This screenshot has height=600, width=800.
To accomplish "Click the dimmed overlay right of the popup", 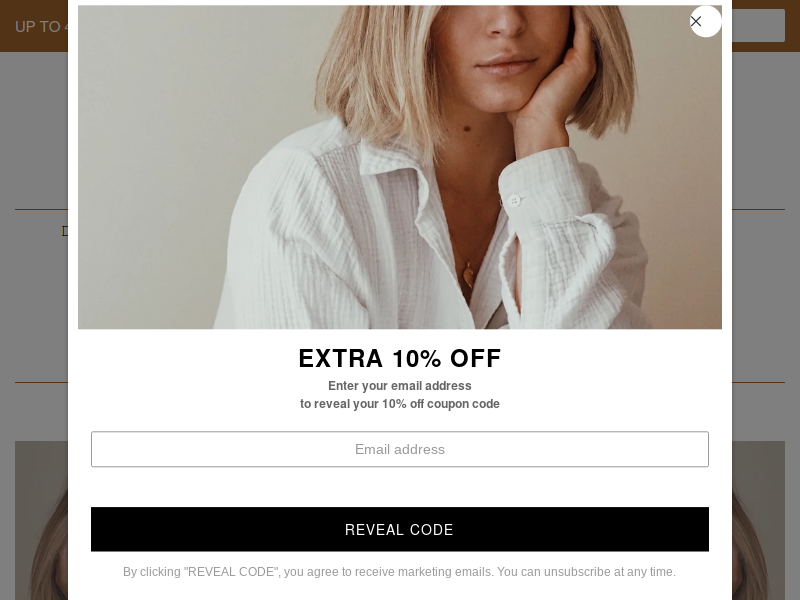I will (x=766, y=306).
